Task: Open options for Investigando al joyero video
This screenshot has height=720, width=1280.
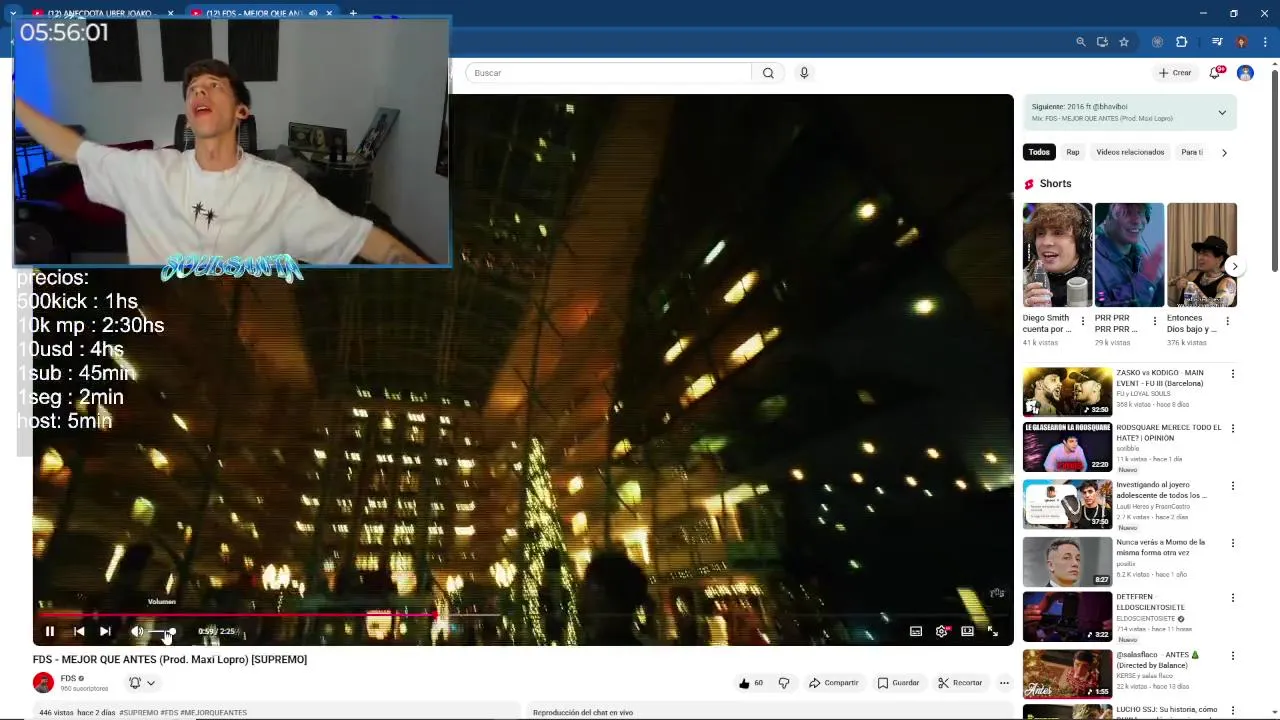Action: (x=1233, y=486)
